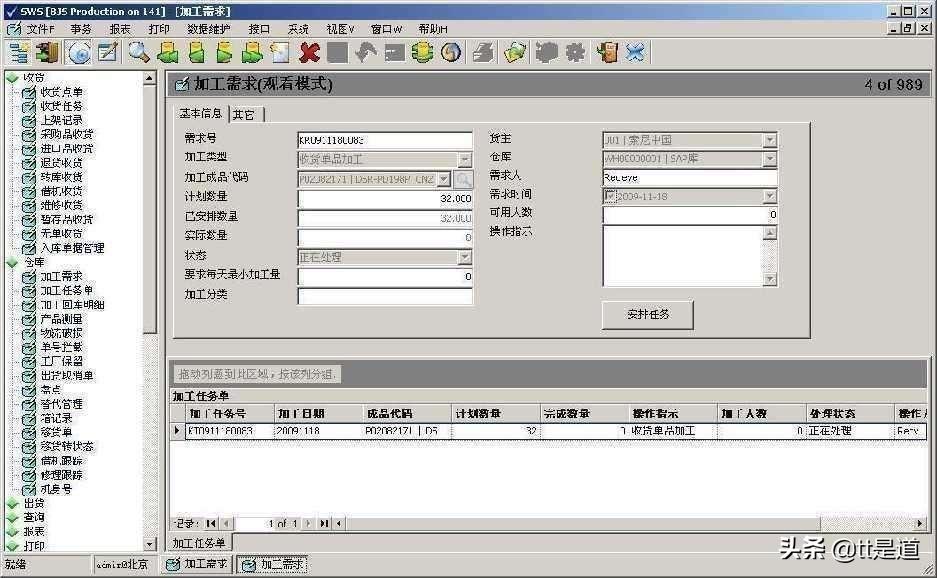Open the 数据维护 menu
937x578 pixels.
[x=209, y=29]
